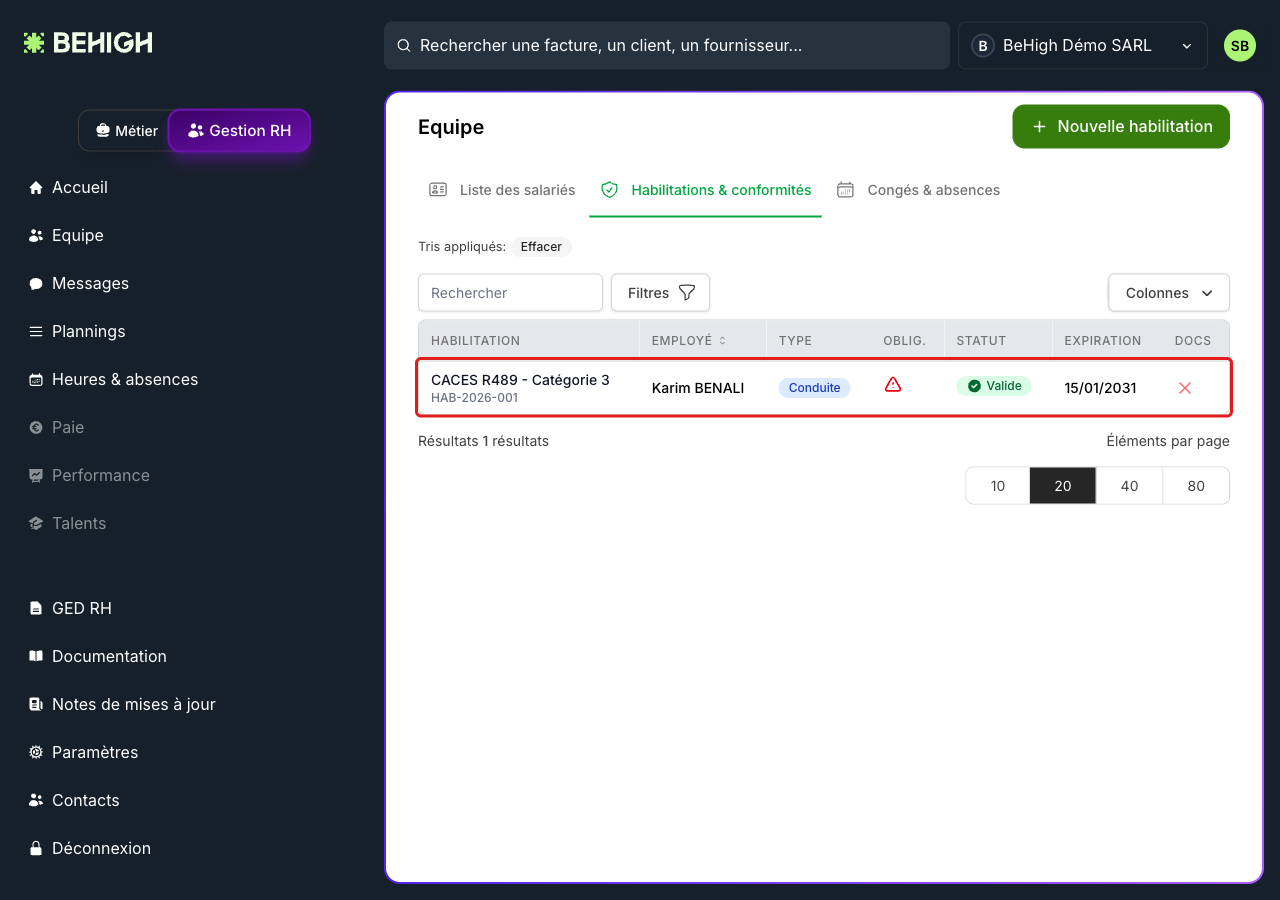Click the red X in Docs column

click(1185, 388)
